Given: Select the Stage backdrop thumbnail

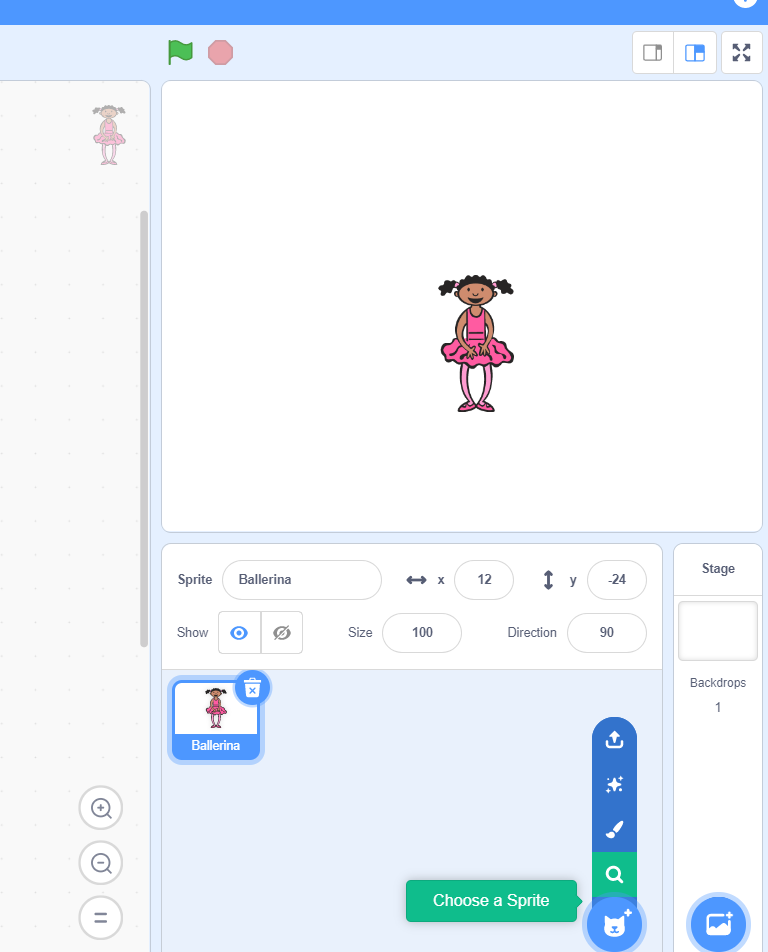Looking at the screenshot, I should [718, 631].
